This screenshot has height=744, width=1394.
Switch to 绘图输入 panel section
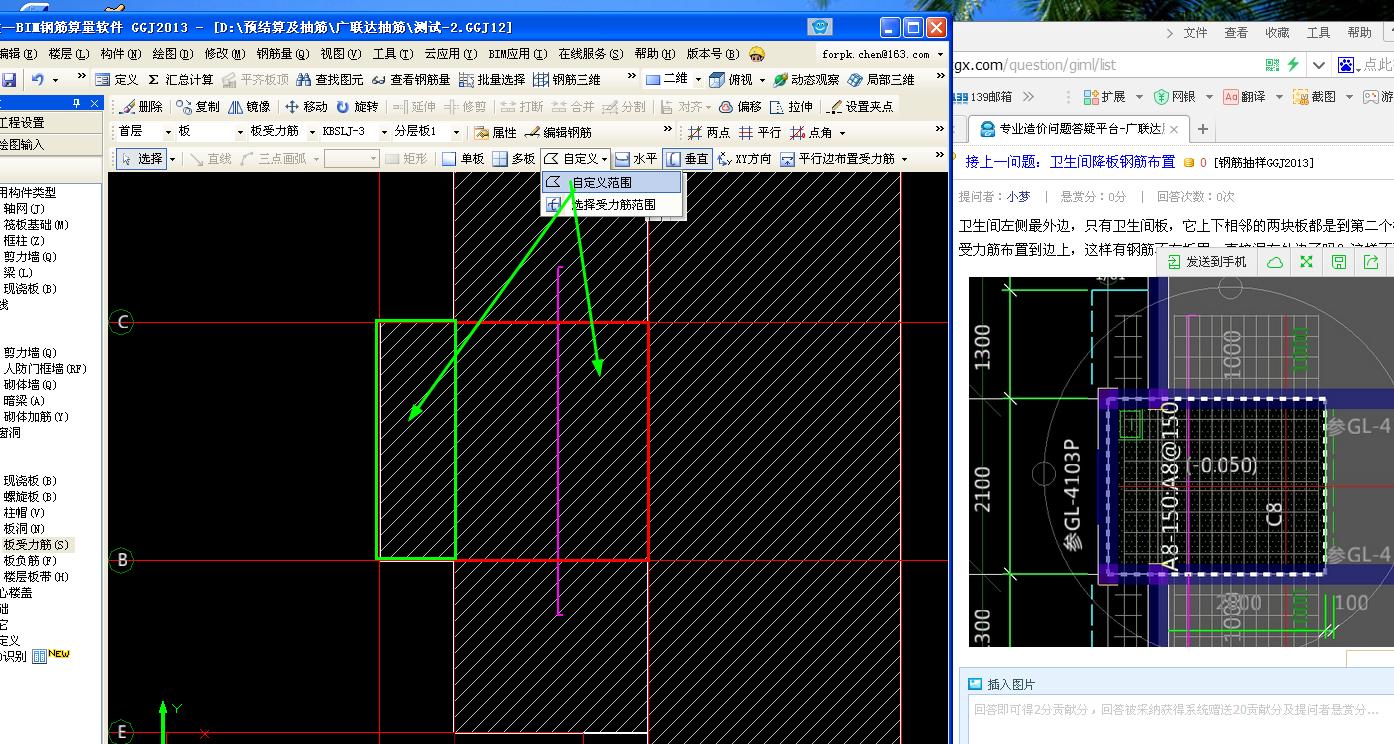(x=51, y=144)
